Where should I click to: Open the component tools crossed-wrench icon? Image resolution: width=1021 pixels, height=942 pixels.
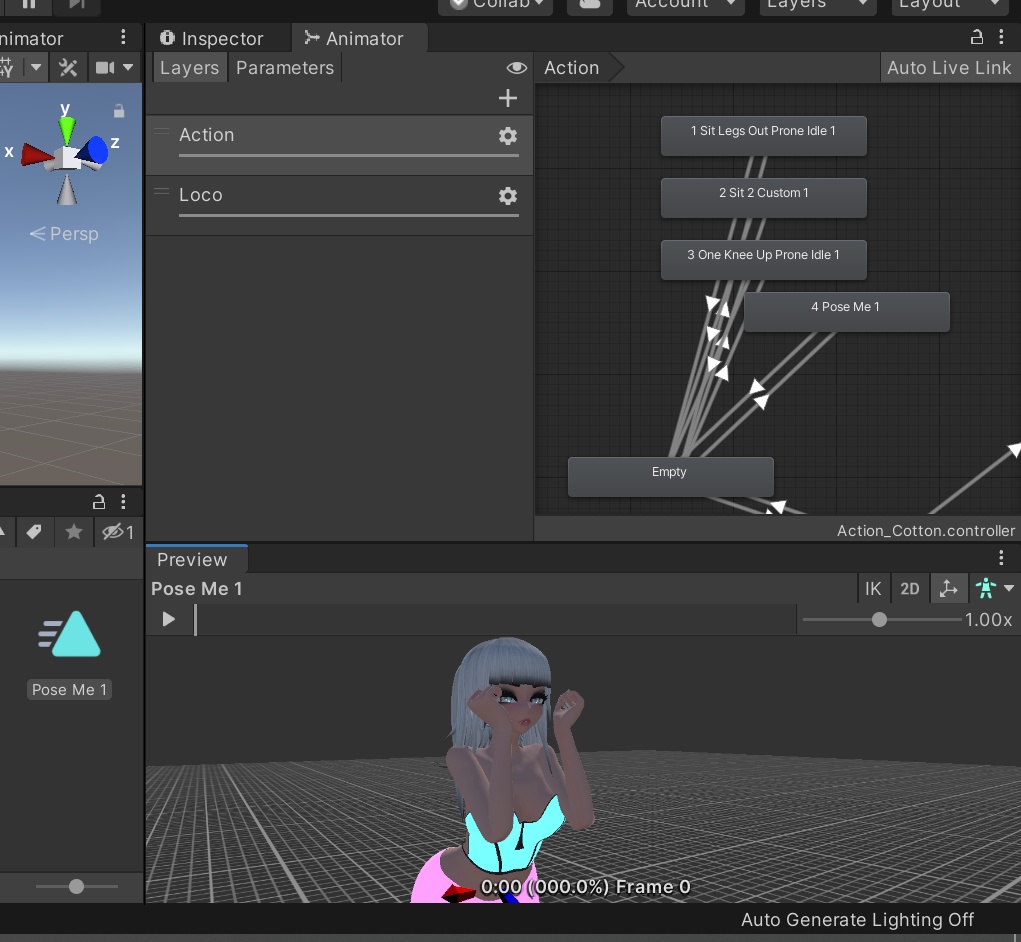68,68
